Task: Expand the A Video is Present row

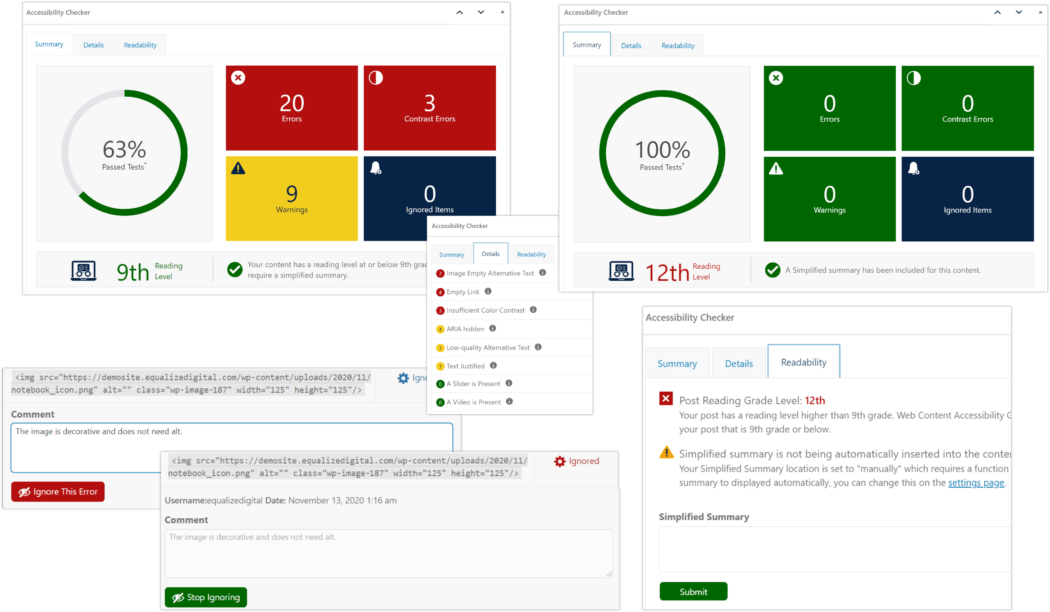Action: pos(509,402)
